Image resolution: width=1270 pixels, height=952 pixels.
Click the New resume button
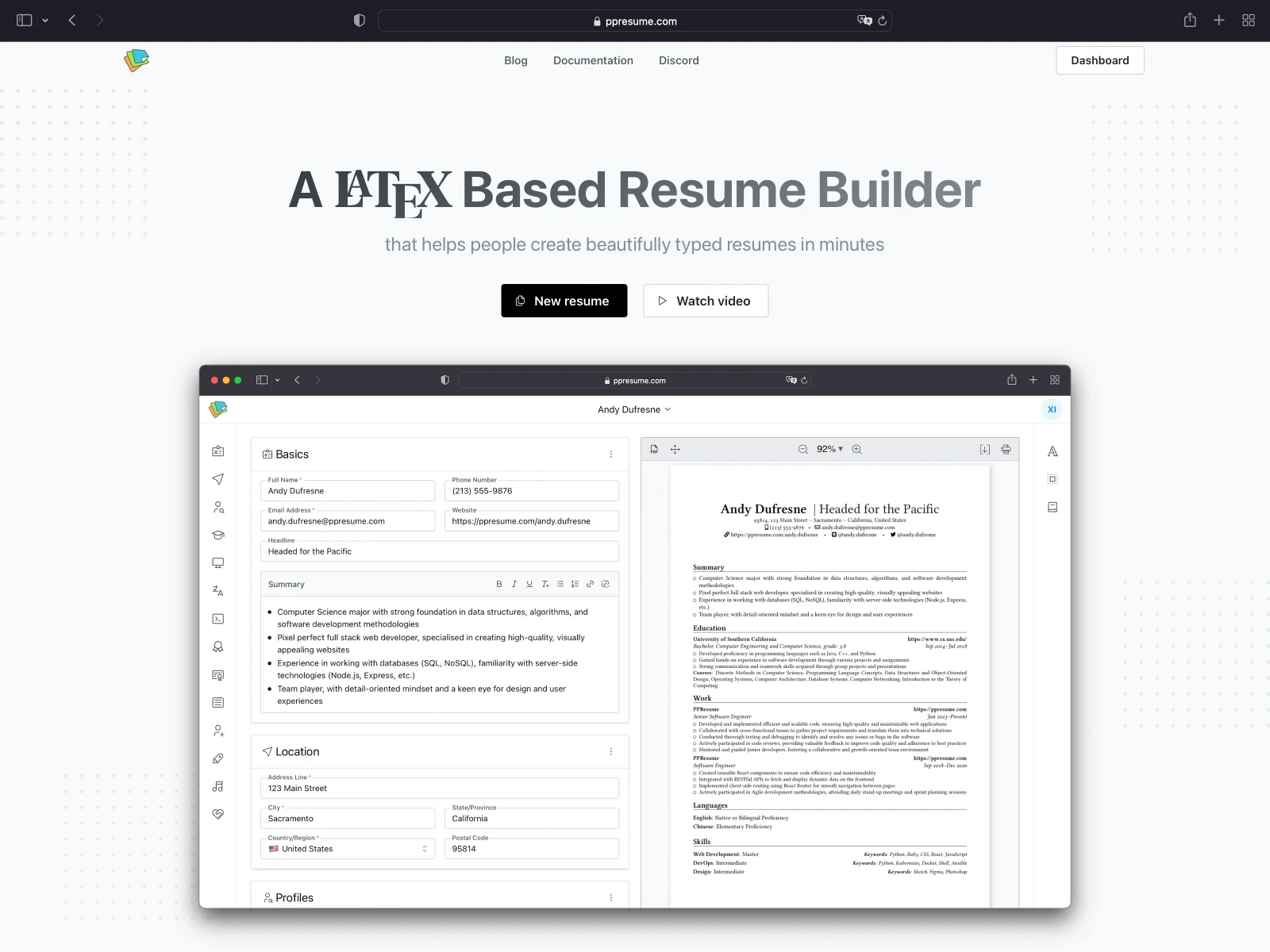564,301
